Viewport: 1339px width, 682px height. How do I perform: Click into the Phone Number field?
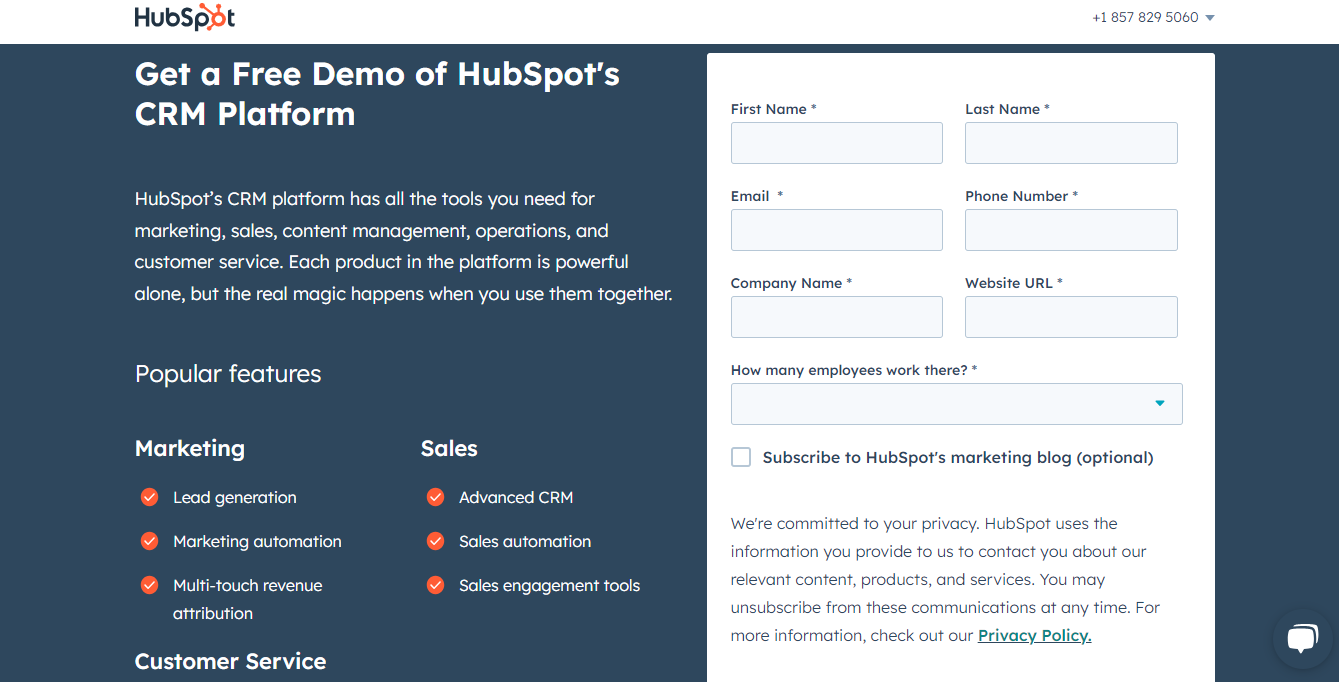pyautogui.click(x=1071, y=230)
